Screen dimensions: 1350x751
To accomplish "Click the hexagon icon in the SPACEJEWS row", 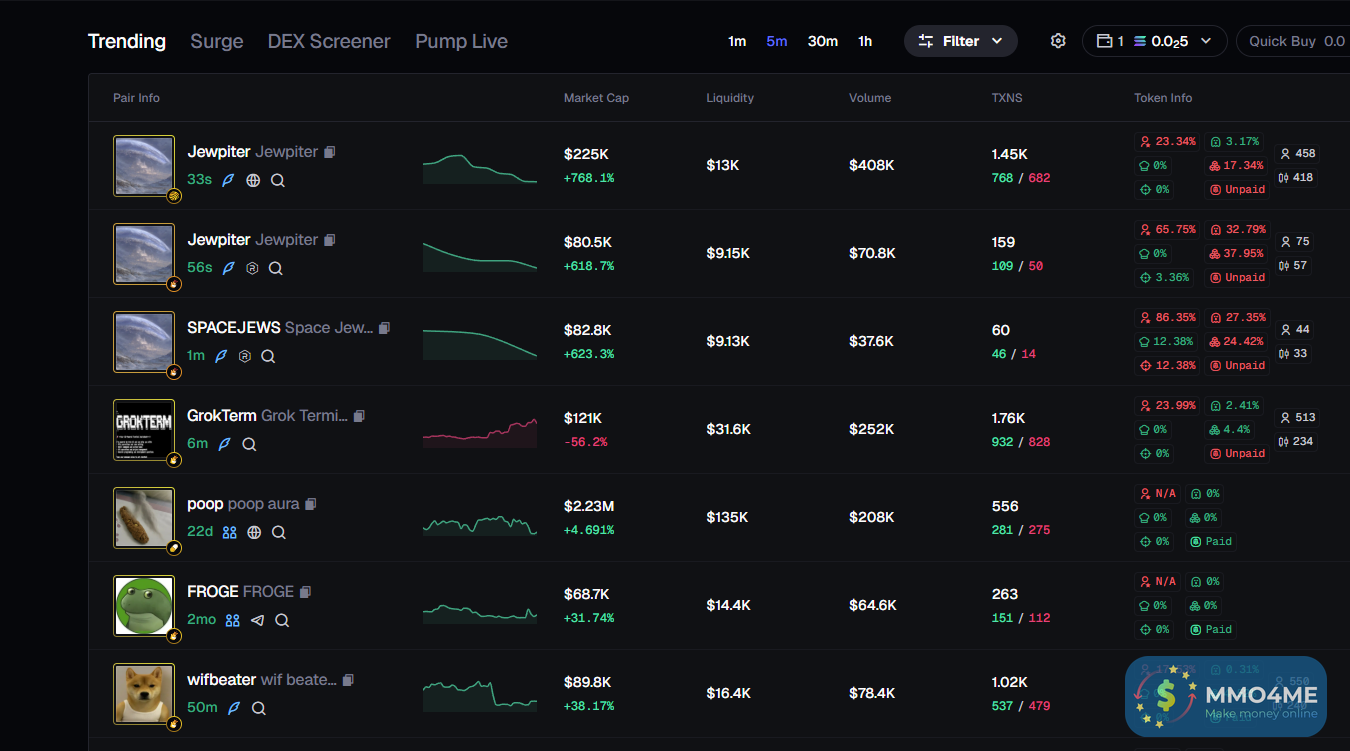I will point(245,356).
